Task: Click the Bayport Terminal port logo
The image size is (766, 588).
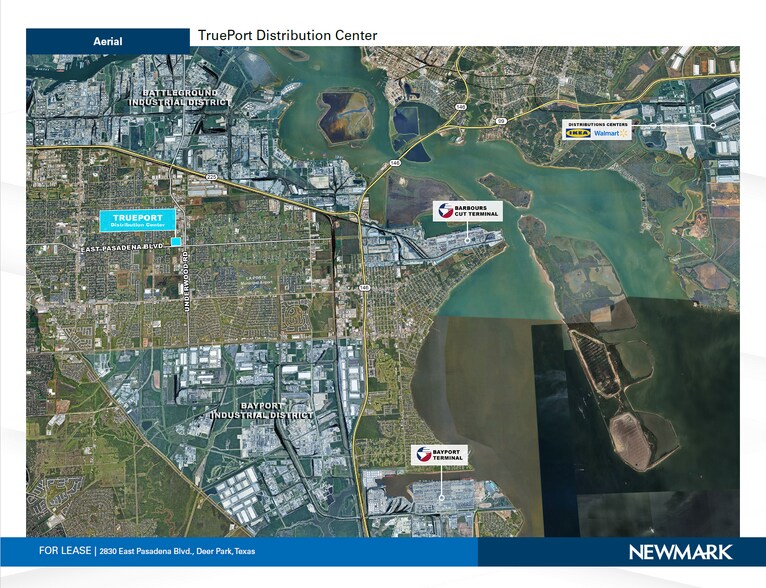Action: coord(426,454)
